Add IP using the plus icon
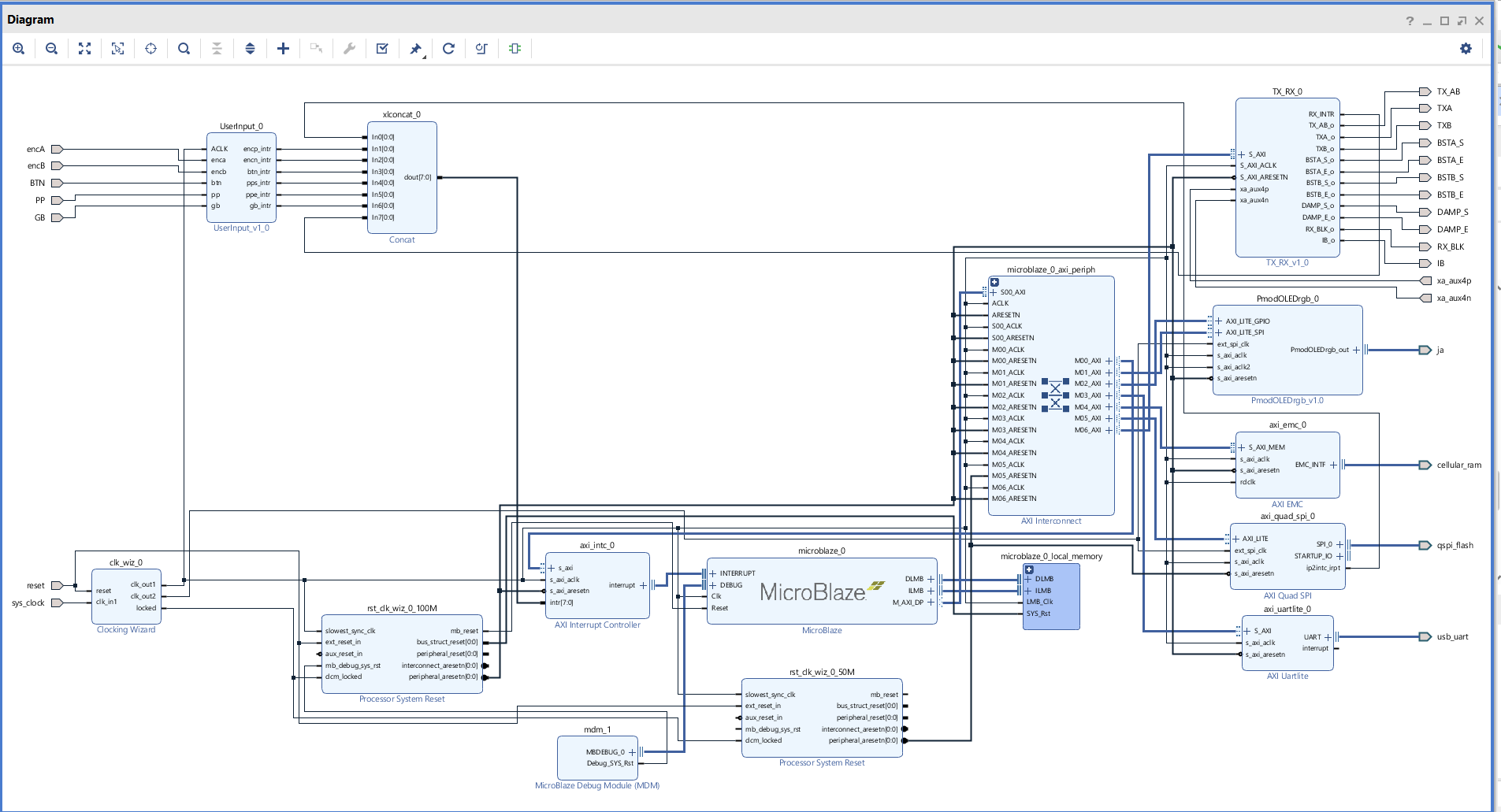 point(283,49)
